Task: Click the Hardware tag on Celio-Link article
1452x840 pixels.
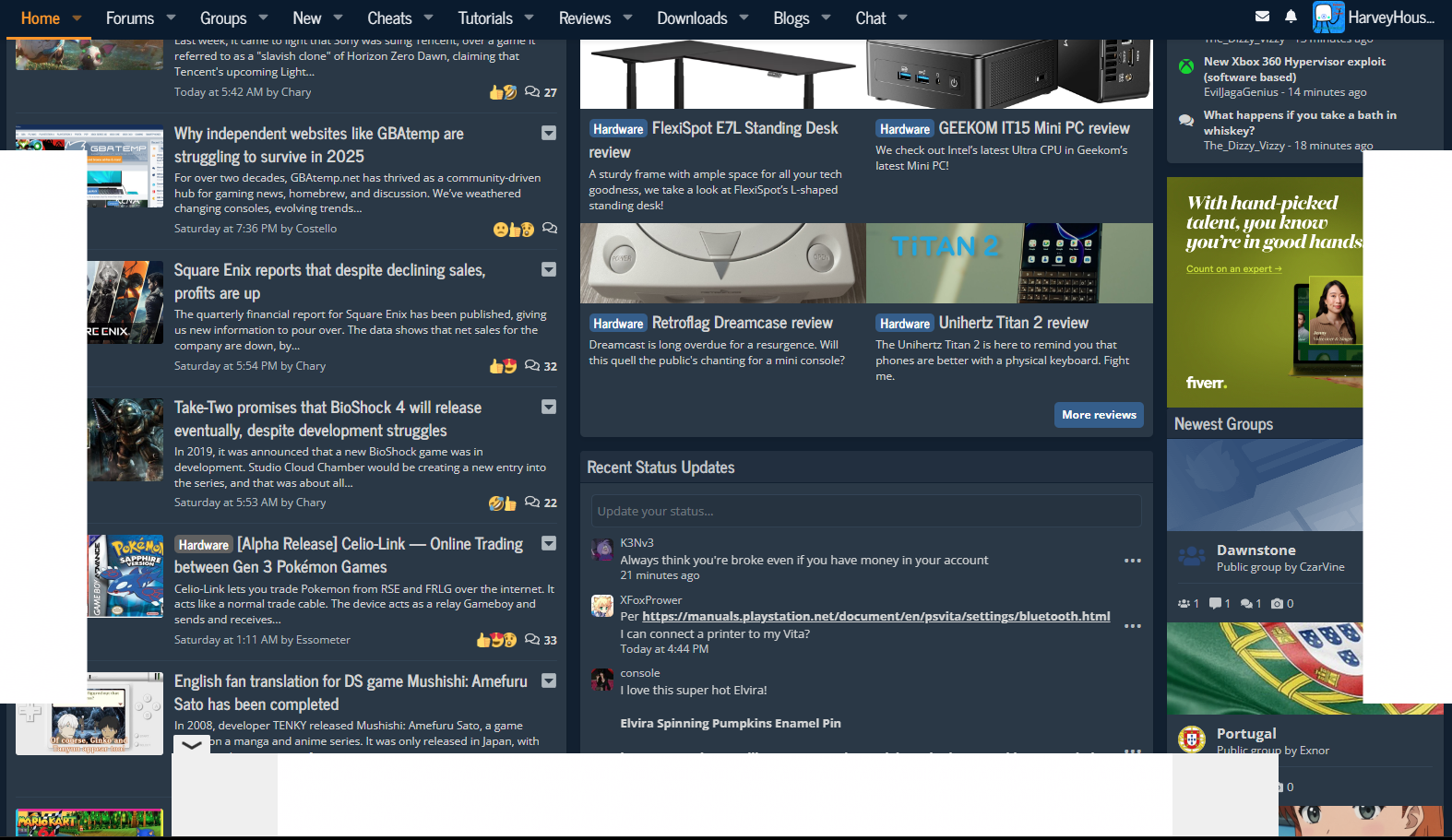Action: 203,545
